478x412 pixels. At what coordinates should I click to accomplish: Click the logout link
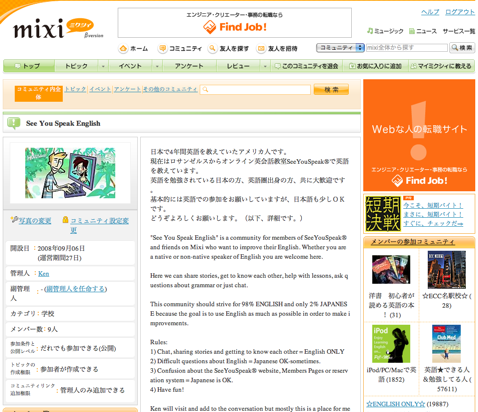(460, 12)
